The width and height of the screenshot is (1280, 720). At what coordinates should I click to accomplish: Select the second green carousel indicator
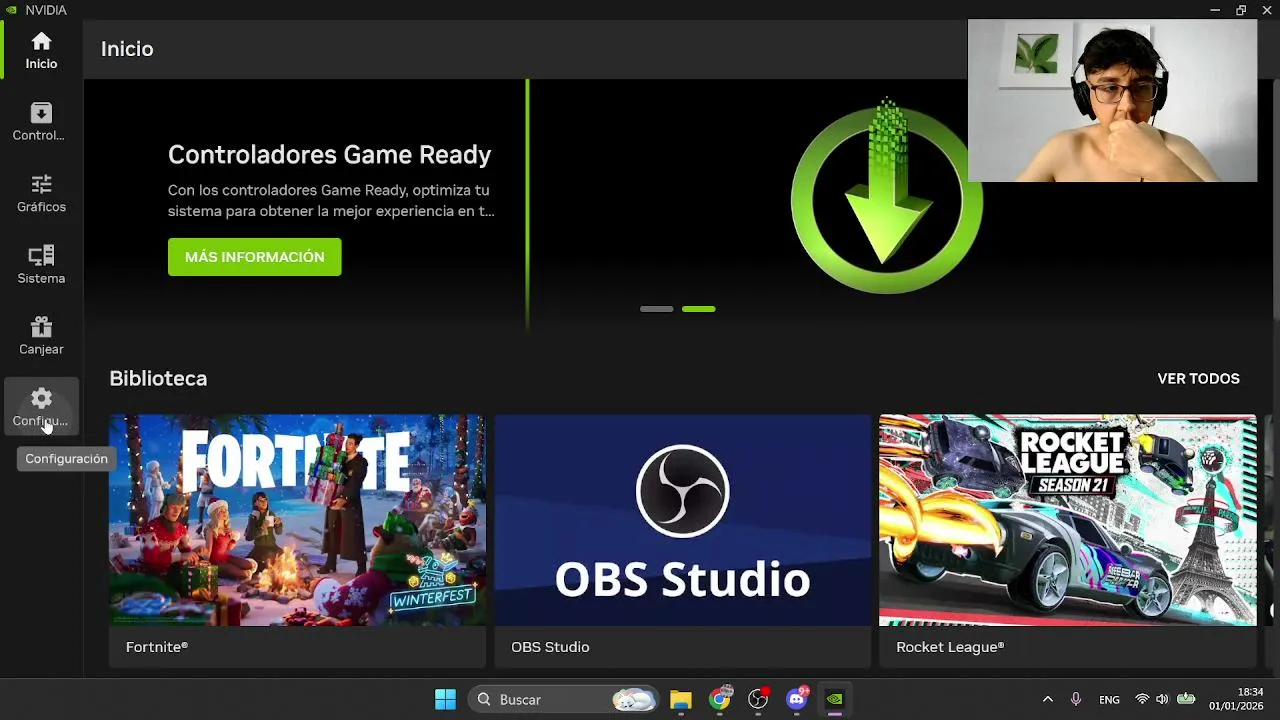[x=698, y=309]
